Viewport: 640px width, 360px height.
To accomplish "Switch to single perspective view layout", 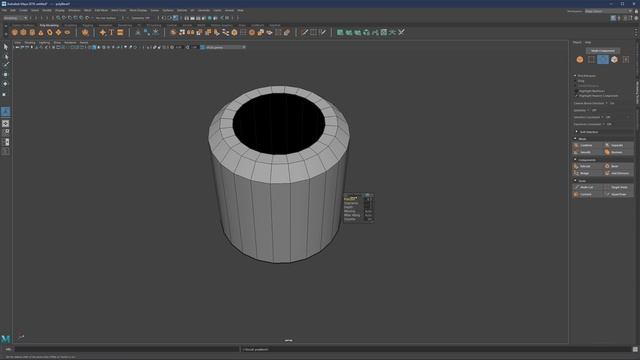I will tap(5, 123).
